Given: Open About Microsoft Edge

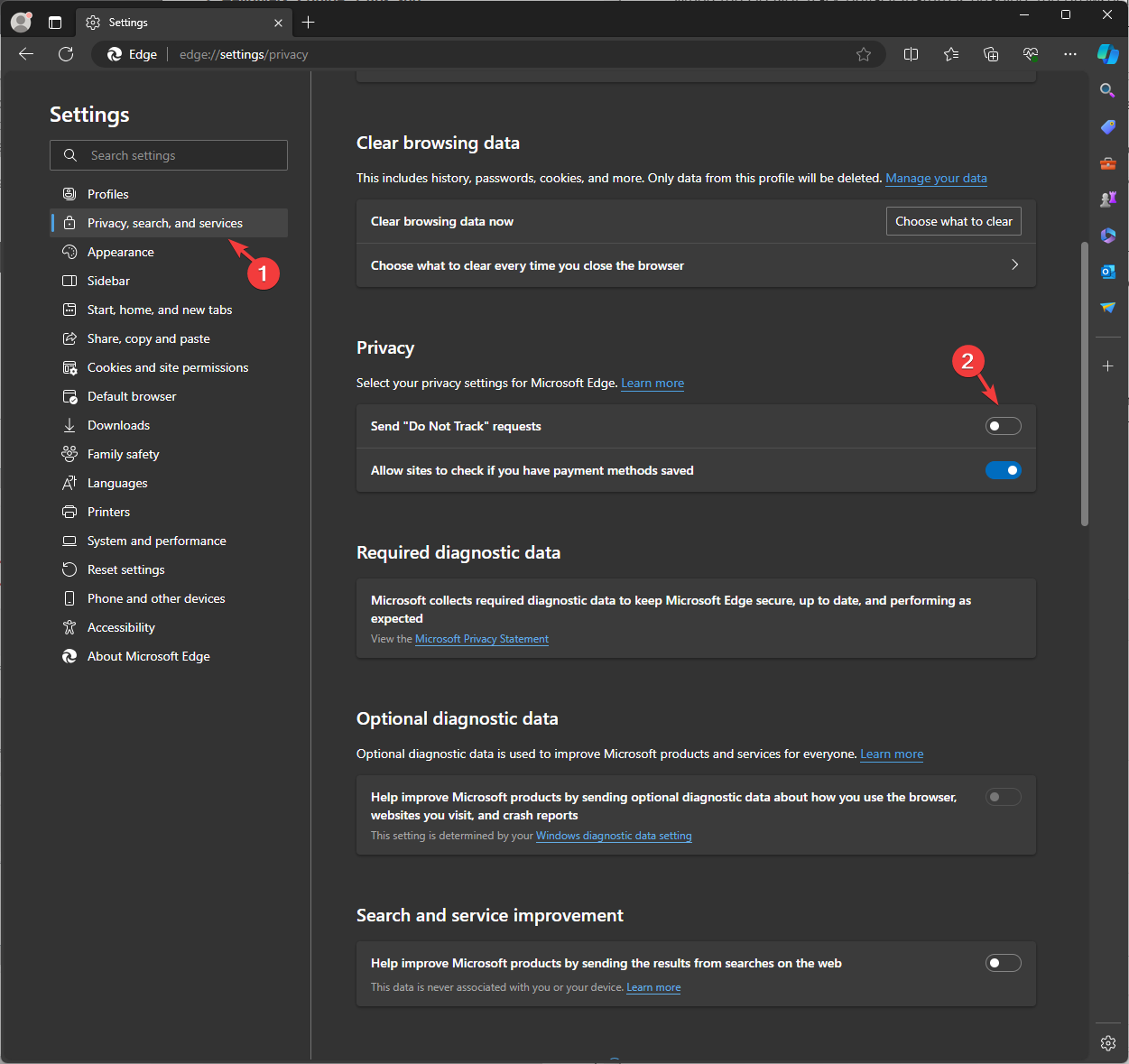Looking at the screenshot, I should 169,656.
